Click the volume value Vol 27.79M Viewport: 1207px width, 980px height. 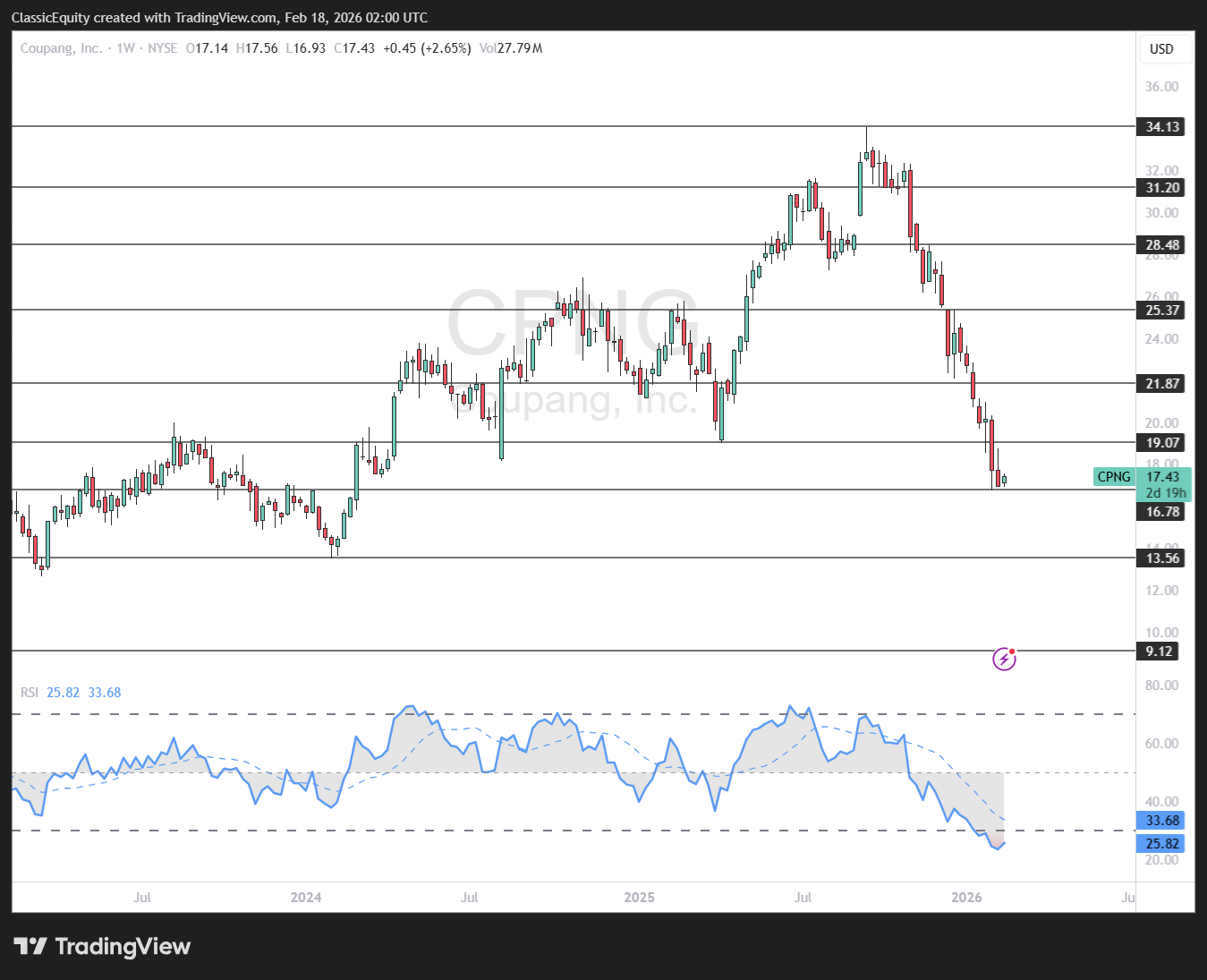tap(511, 48)
